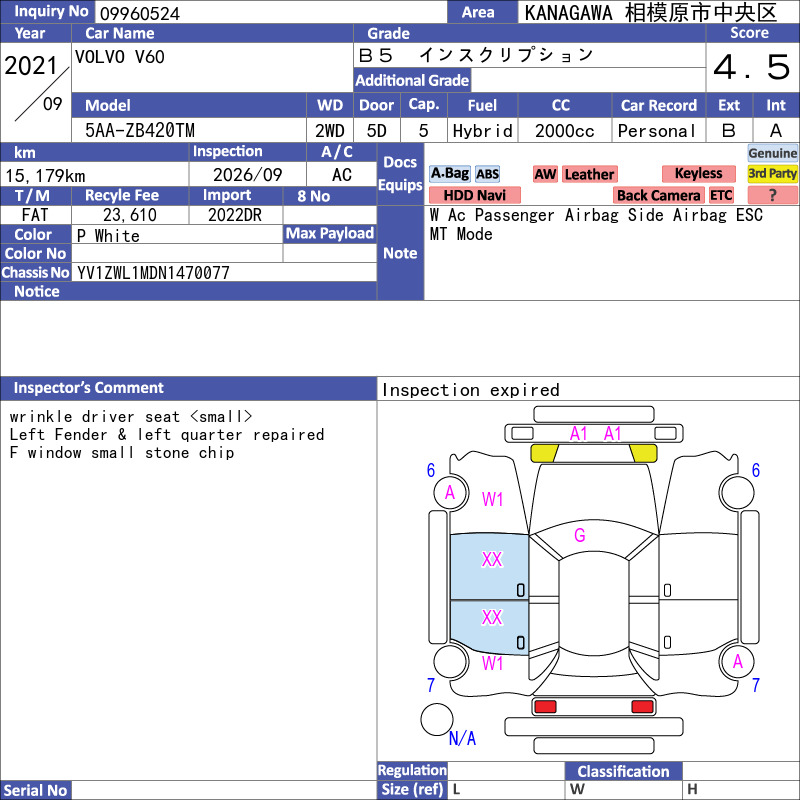Screen dimensions: 800x800
Task: Click the W1 mark on the rear quarter
Action: (492, 663)
